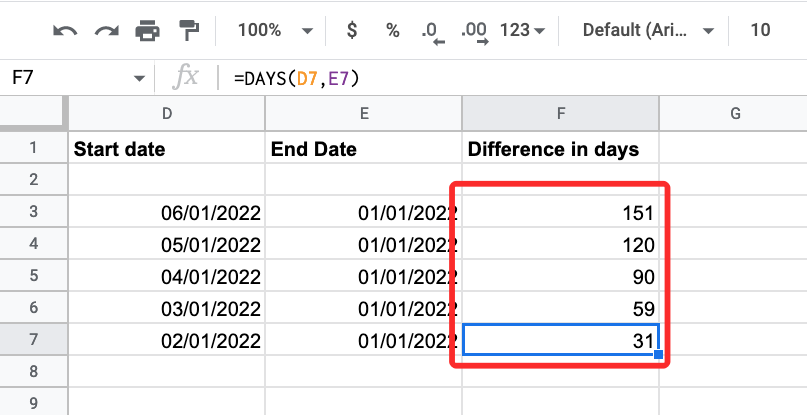Apply percent format icon
The height and width of the screenshot is (415, 807).
click(x=392, y=30)
